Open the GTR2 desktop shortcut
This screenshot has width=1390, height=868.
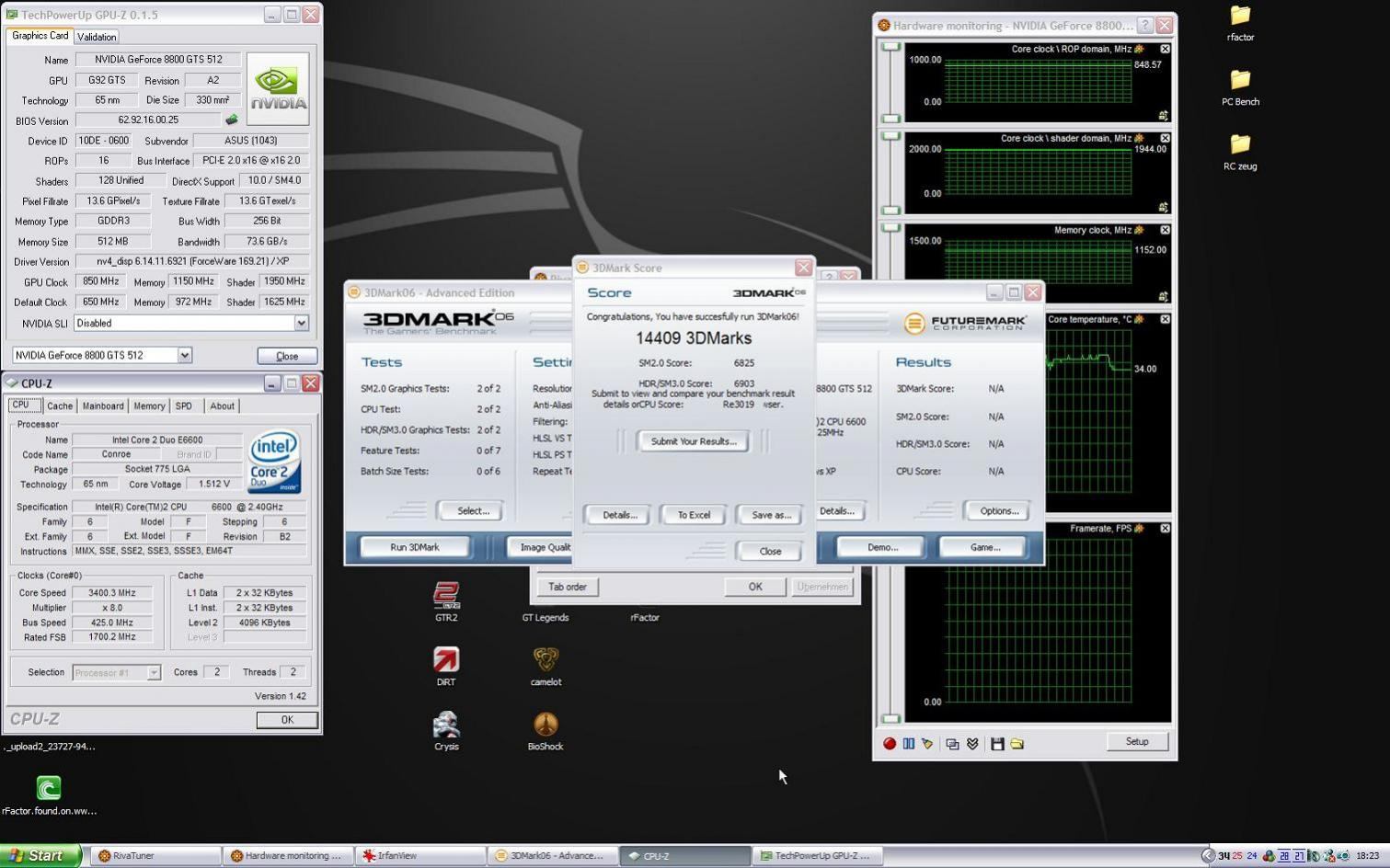click(446, 601)
